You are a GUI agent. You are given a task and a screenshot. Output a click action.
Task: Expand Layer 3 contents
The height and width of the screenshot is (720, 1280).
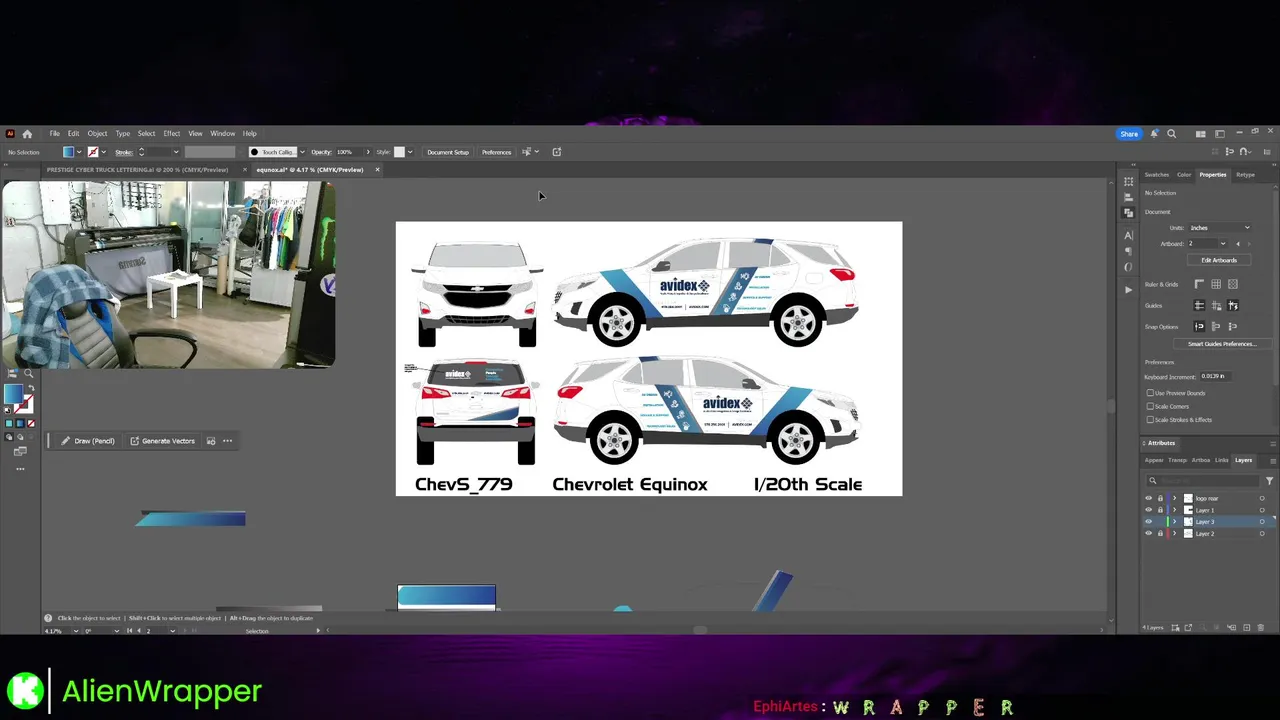[x=1174, y=522]
